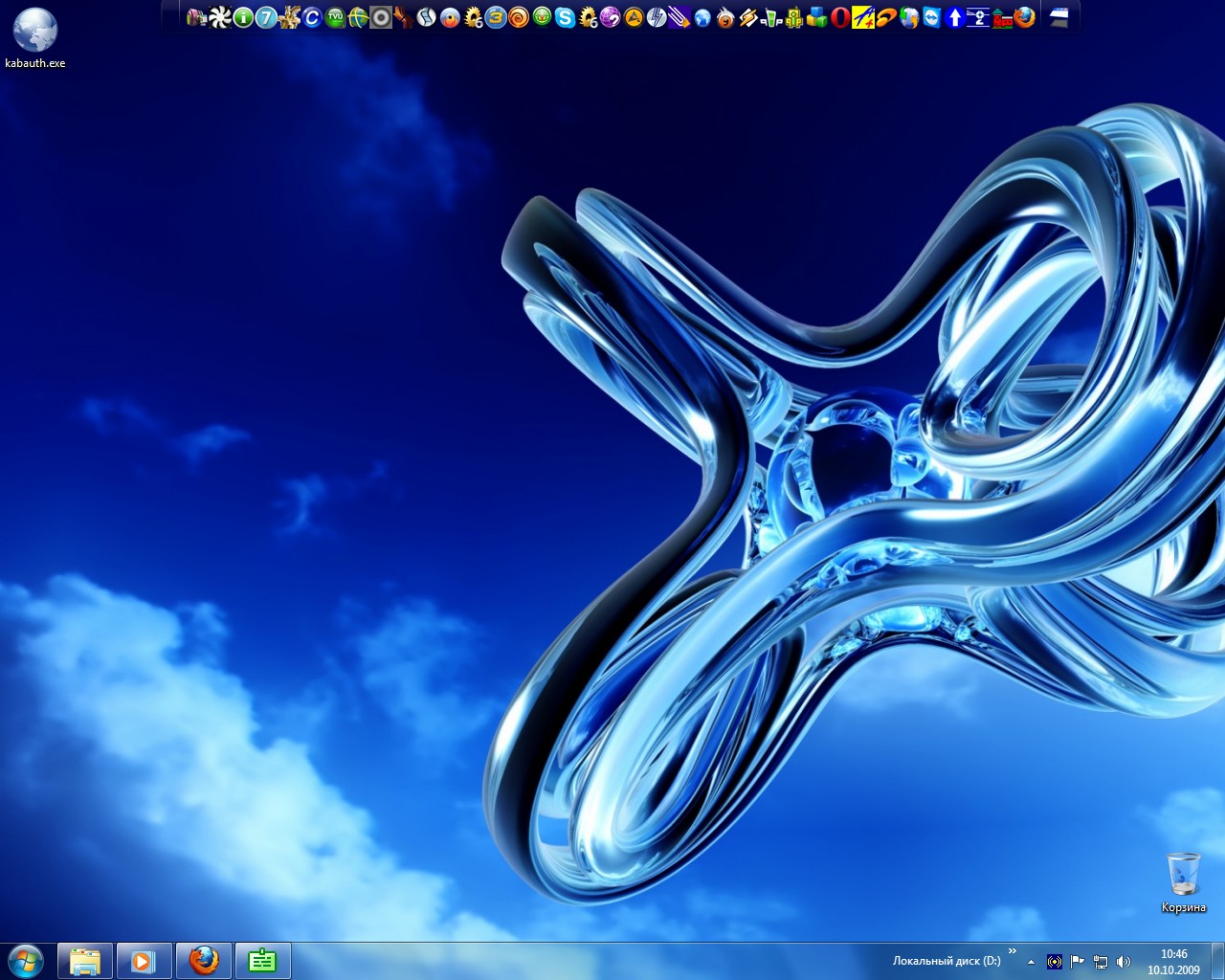Open the silver lightning disc dock icon

[657, 17]
